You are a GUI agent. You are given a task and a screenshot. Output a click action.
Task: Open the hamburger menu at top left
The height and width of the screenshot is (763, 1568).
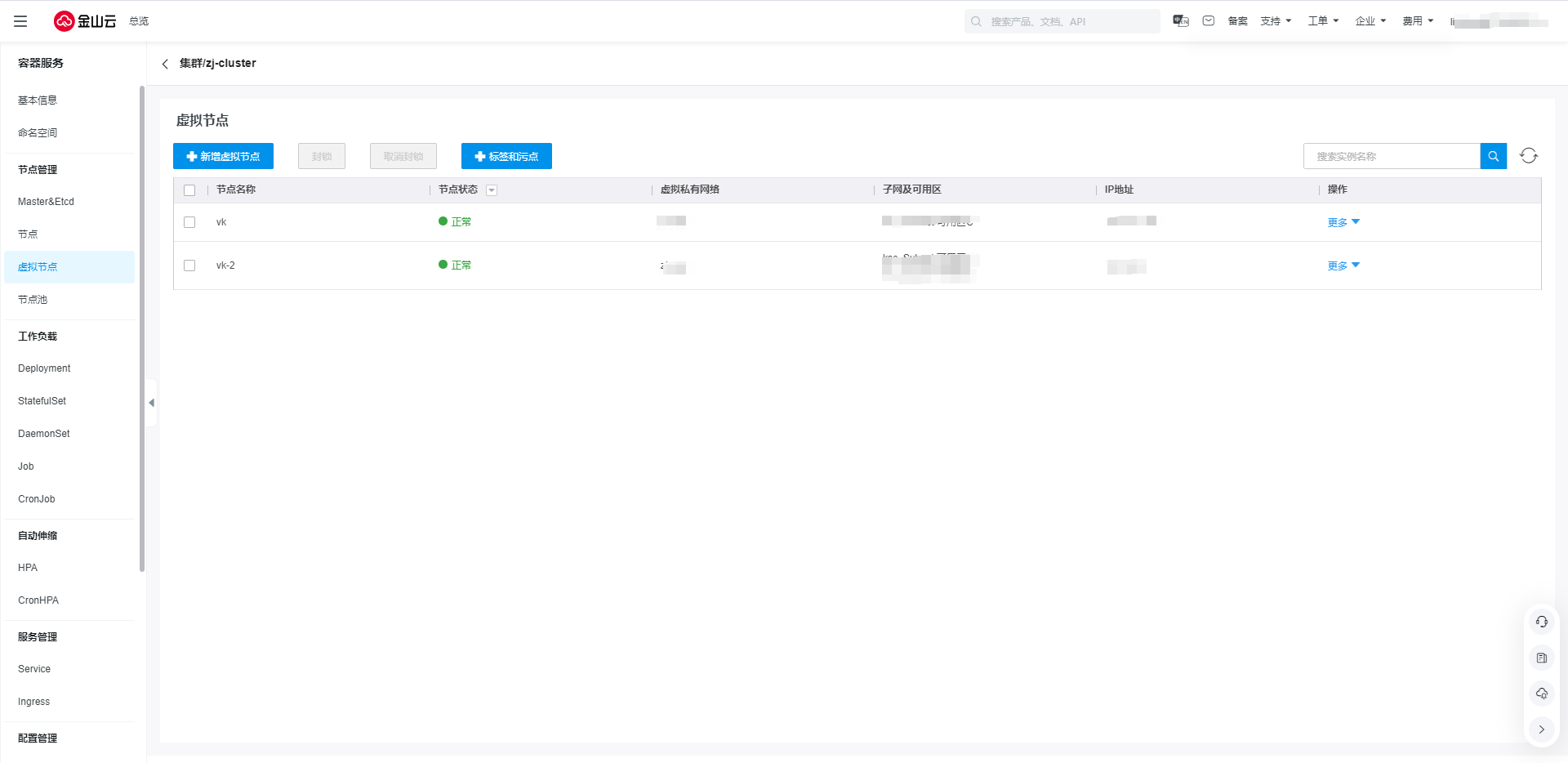[x=20, y=21]
